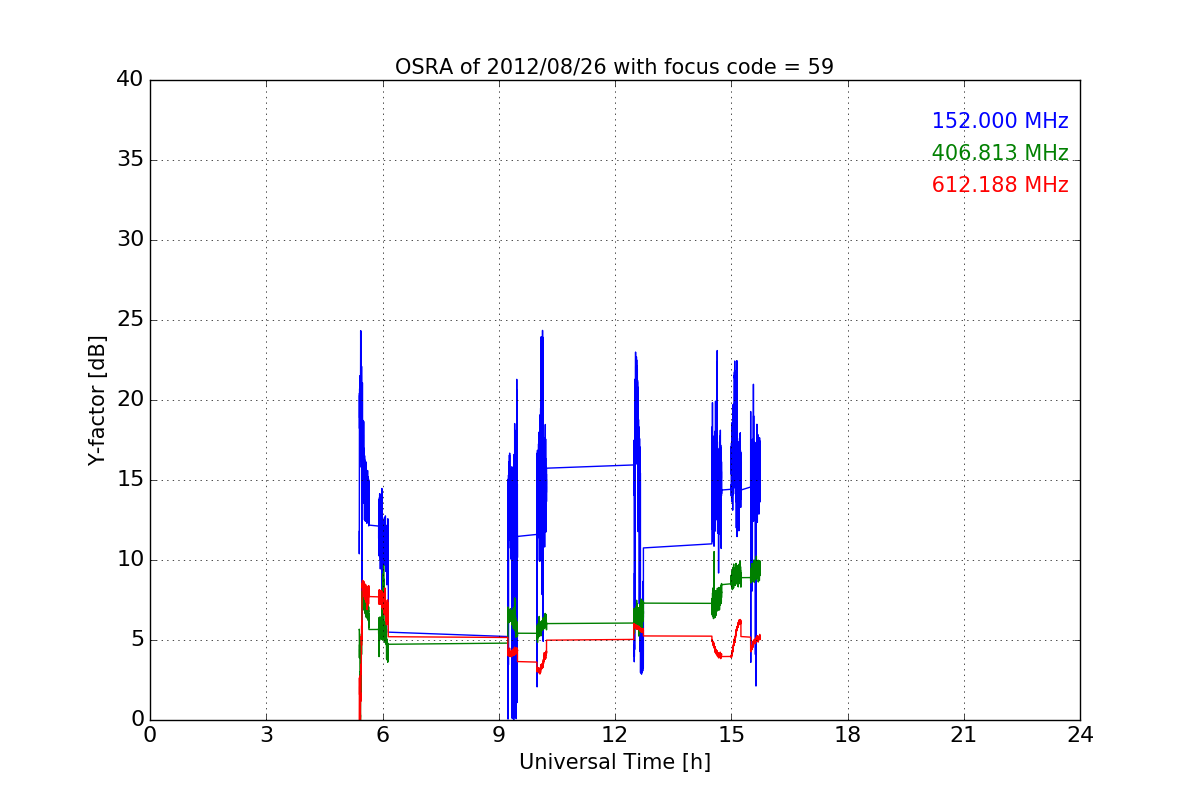Click the x-axis tick label 9
Image resolution: width=1200 pixels, height=800 pixels.
pyautogui.click(x=499, y=735)
